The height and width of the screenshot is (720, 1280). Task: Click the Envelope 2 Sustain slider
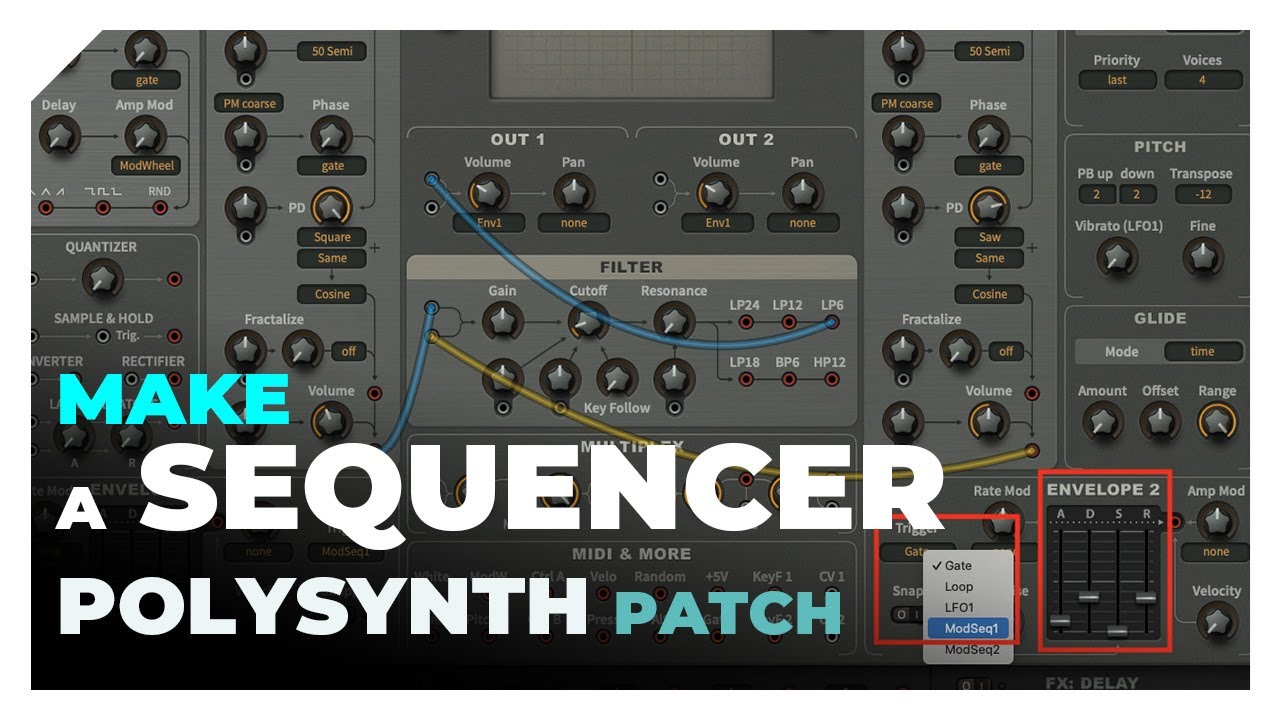[x=1118, y=631]
